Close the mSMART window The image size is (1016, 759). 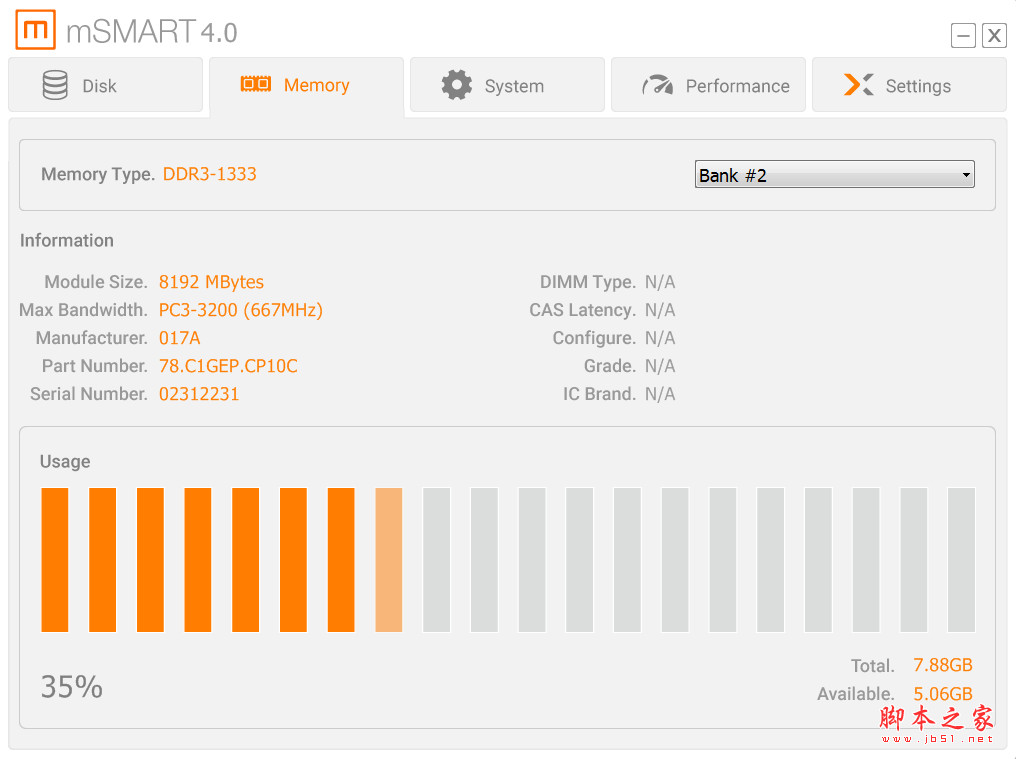(x=994, y=35)
